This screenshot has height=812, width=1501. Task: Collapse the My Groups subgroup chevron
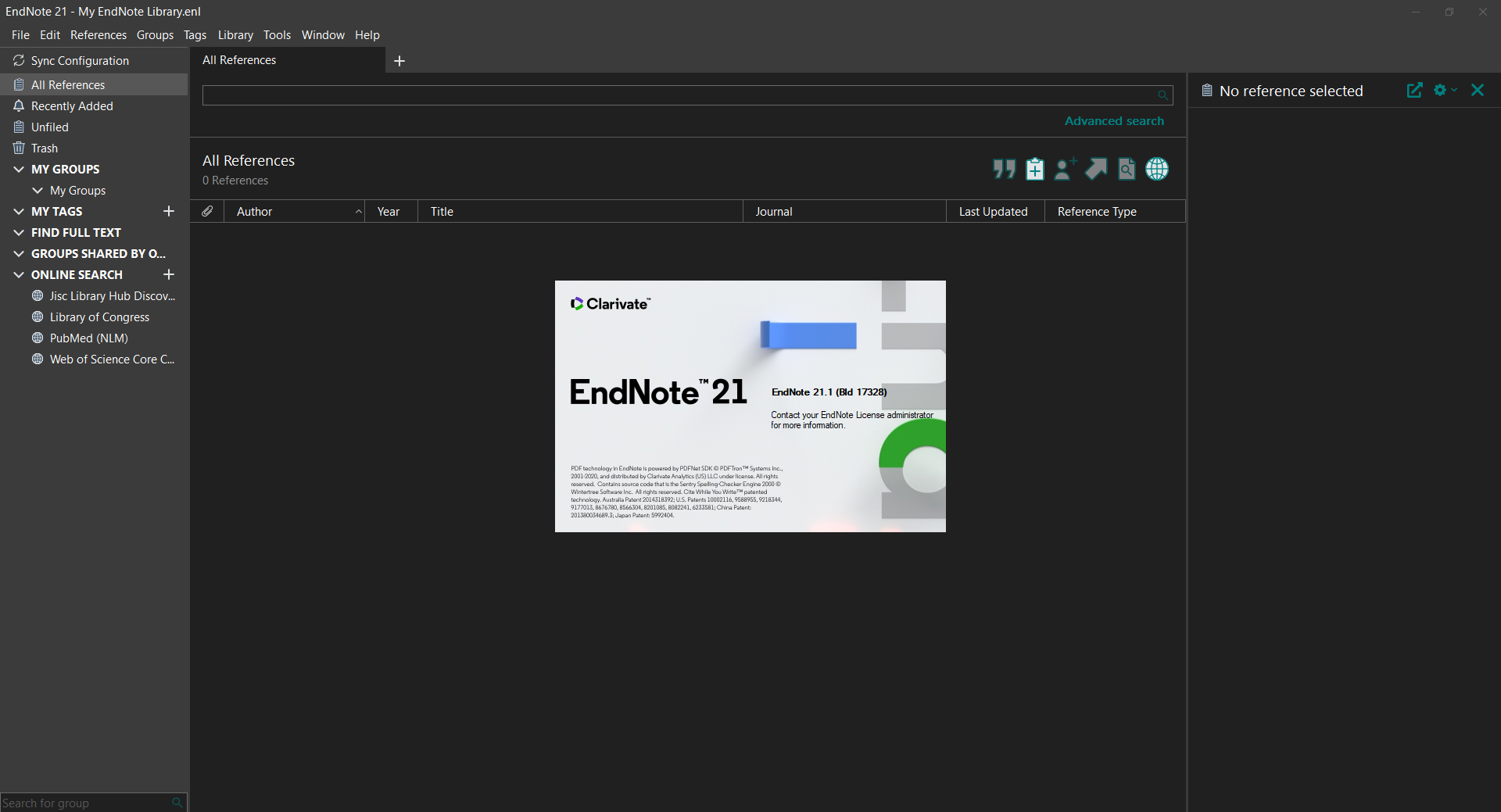pyautogui.click(x=38, y=191)
